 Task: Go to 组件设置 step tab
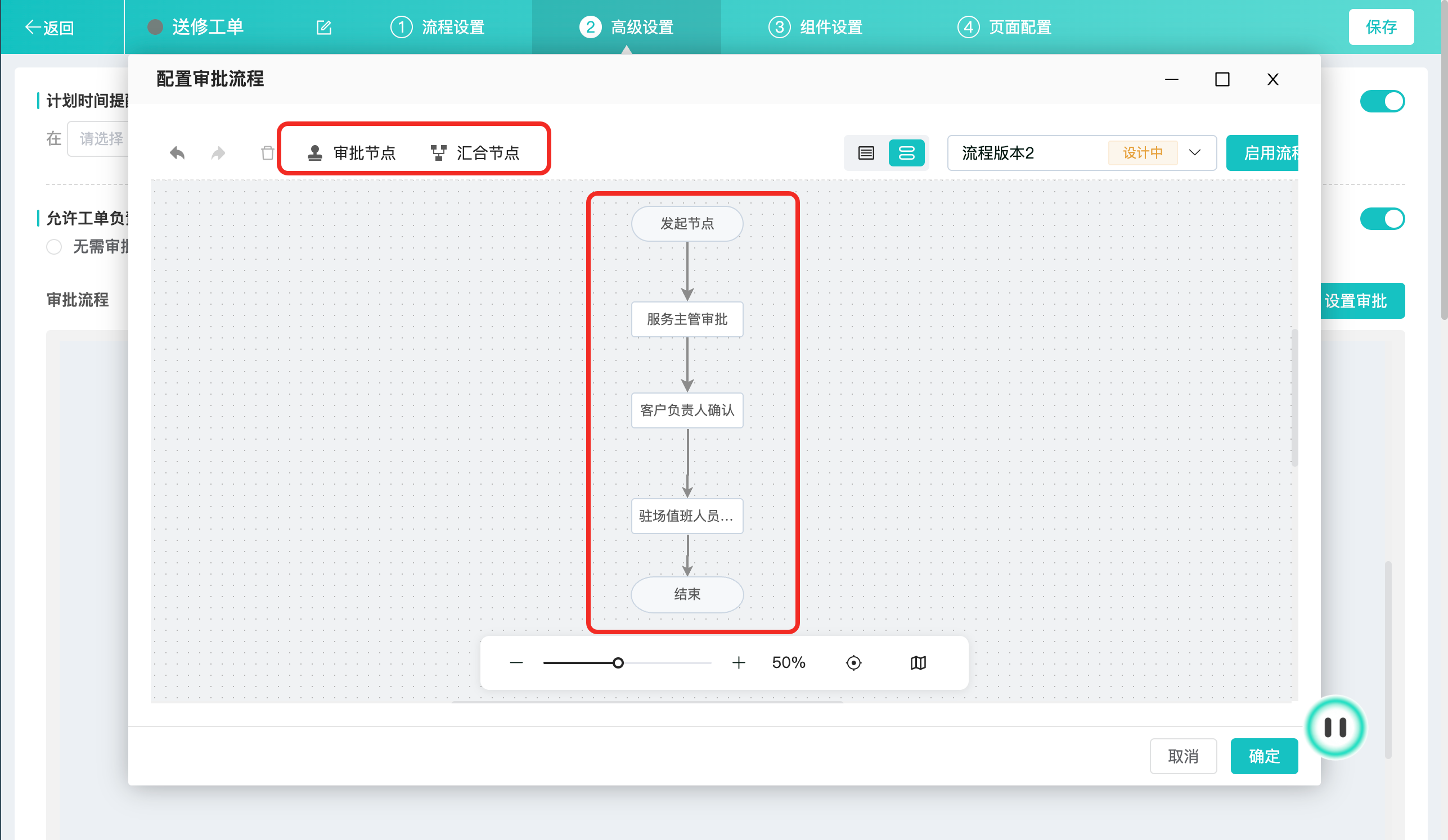coord(816,27)
